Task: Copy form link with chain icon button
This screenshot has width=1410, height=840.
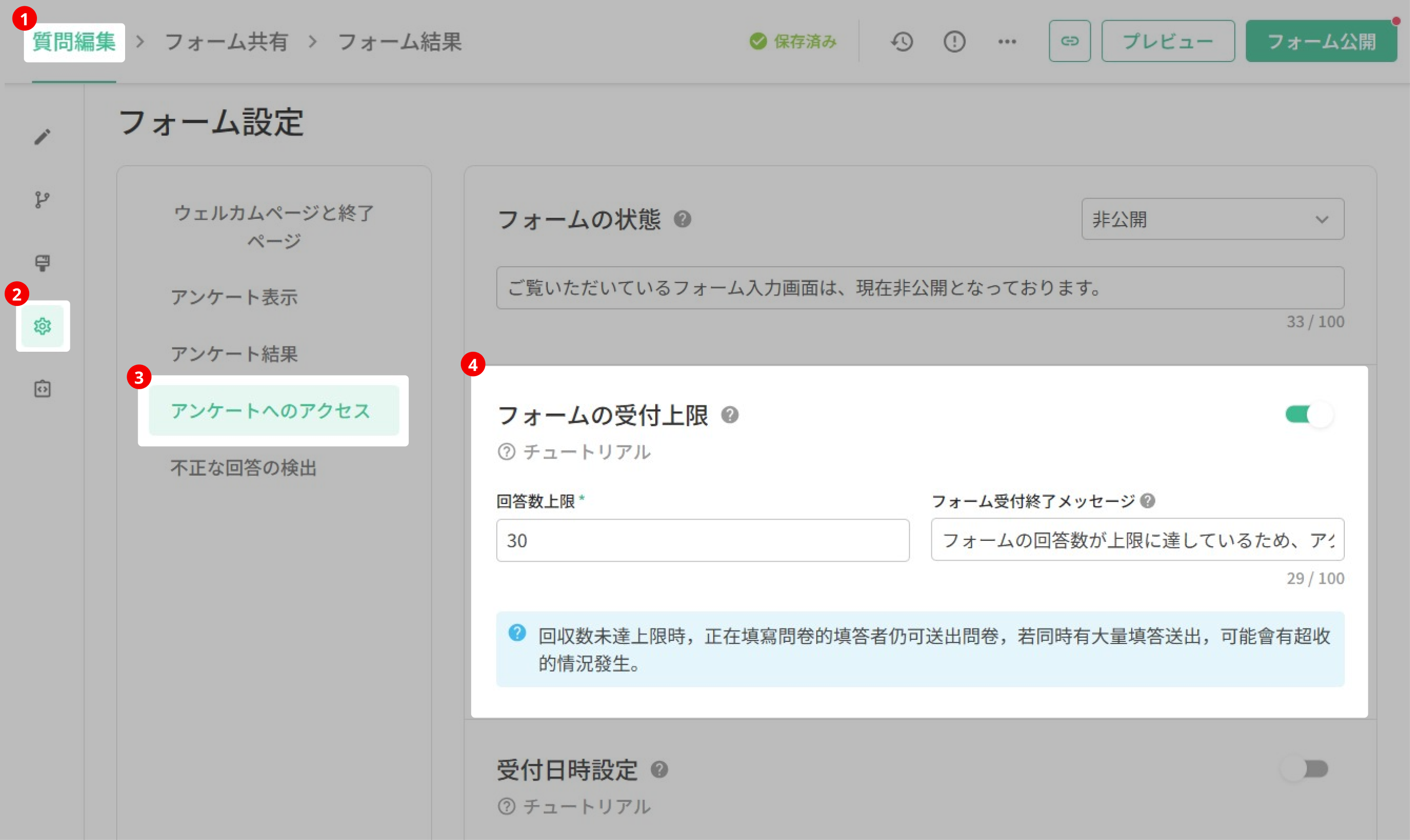Action: (x=1069, y=41)
